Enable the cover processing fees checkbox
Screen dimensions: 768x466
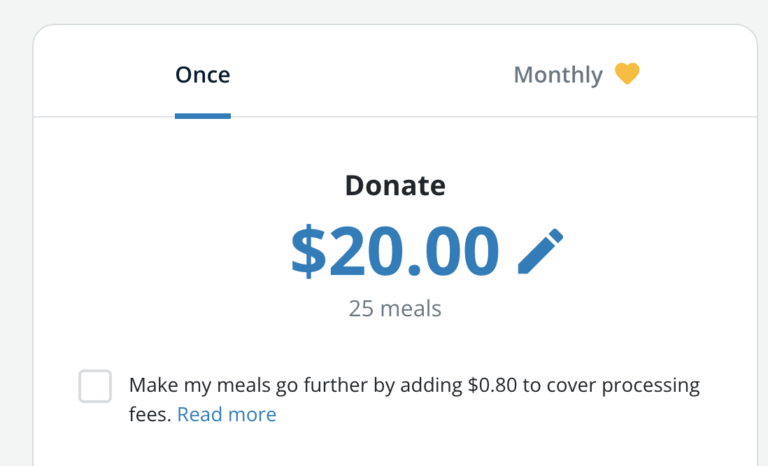95,386
